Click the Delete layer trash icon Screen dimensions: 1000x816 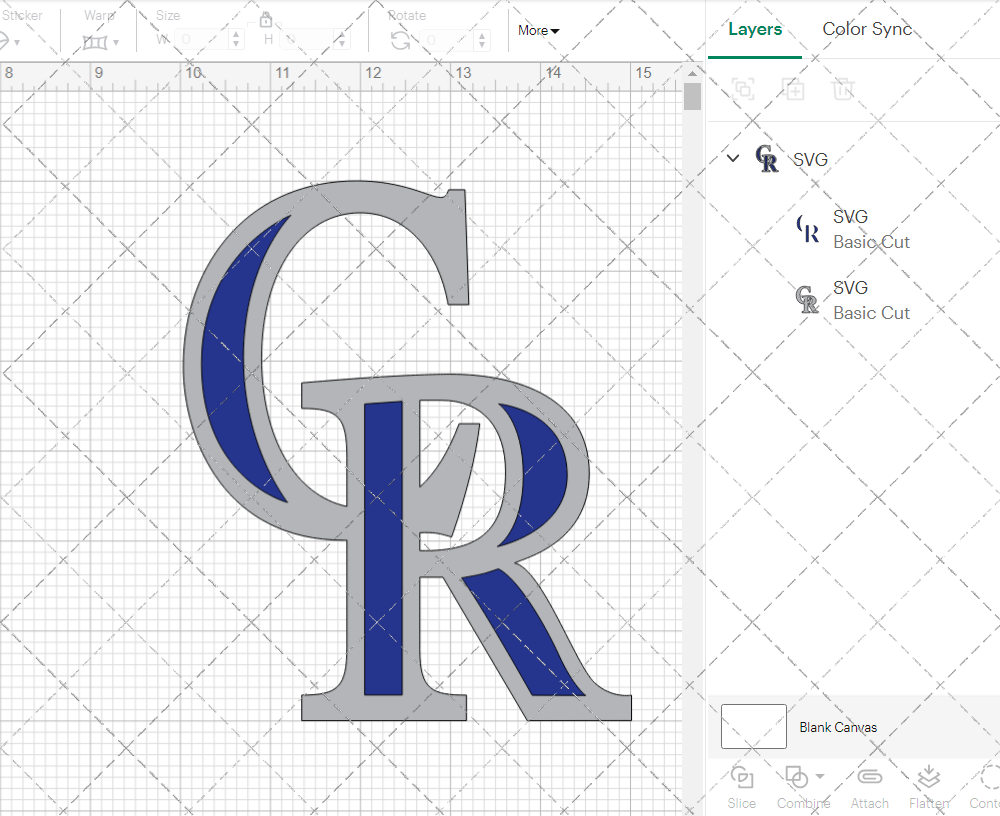tap(842, 89)
